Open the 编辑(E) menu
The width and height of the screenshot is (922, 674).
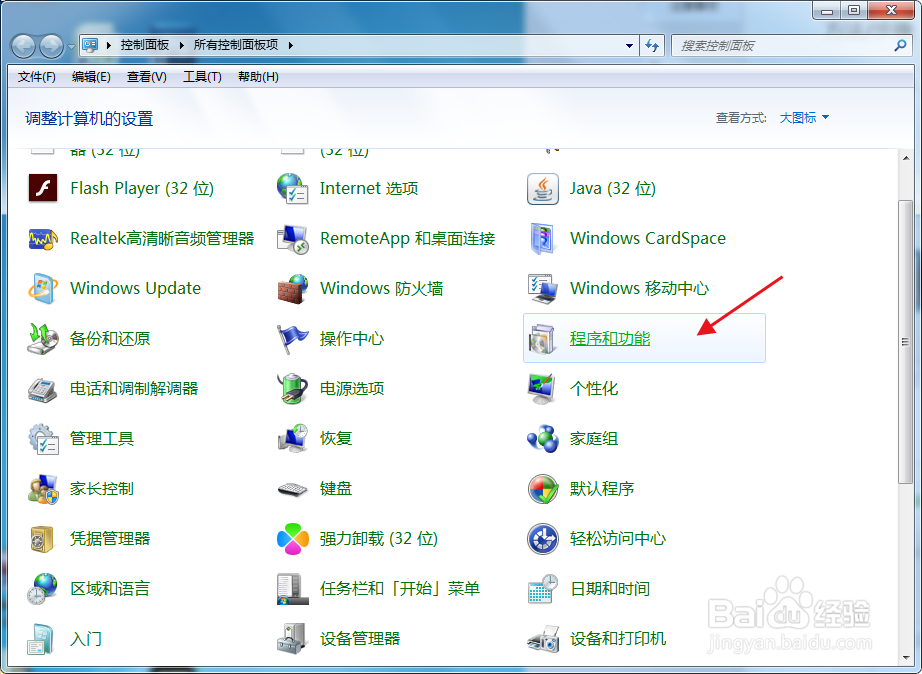point(91,77)
